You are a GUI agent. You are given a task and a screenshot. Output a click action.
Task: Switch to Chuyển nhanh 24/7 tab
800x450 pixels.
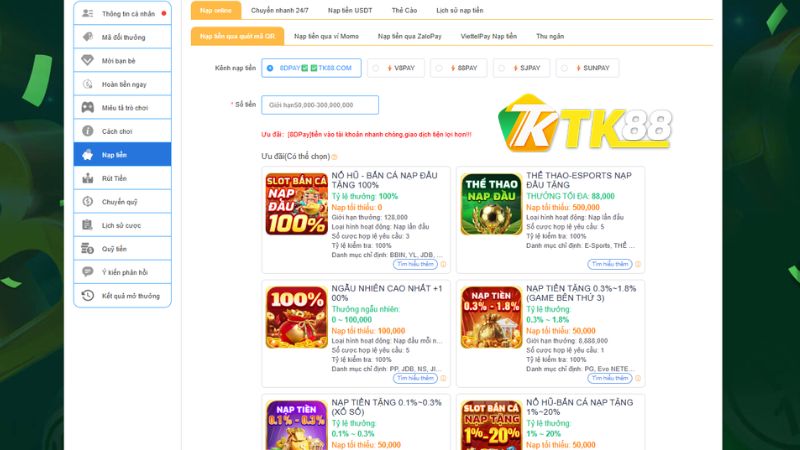click(x=280, y=10)
